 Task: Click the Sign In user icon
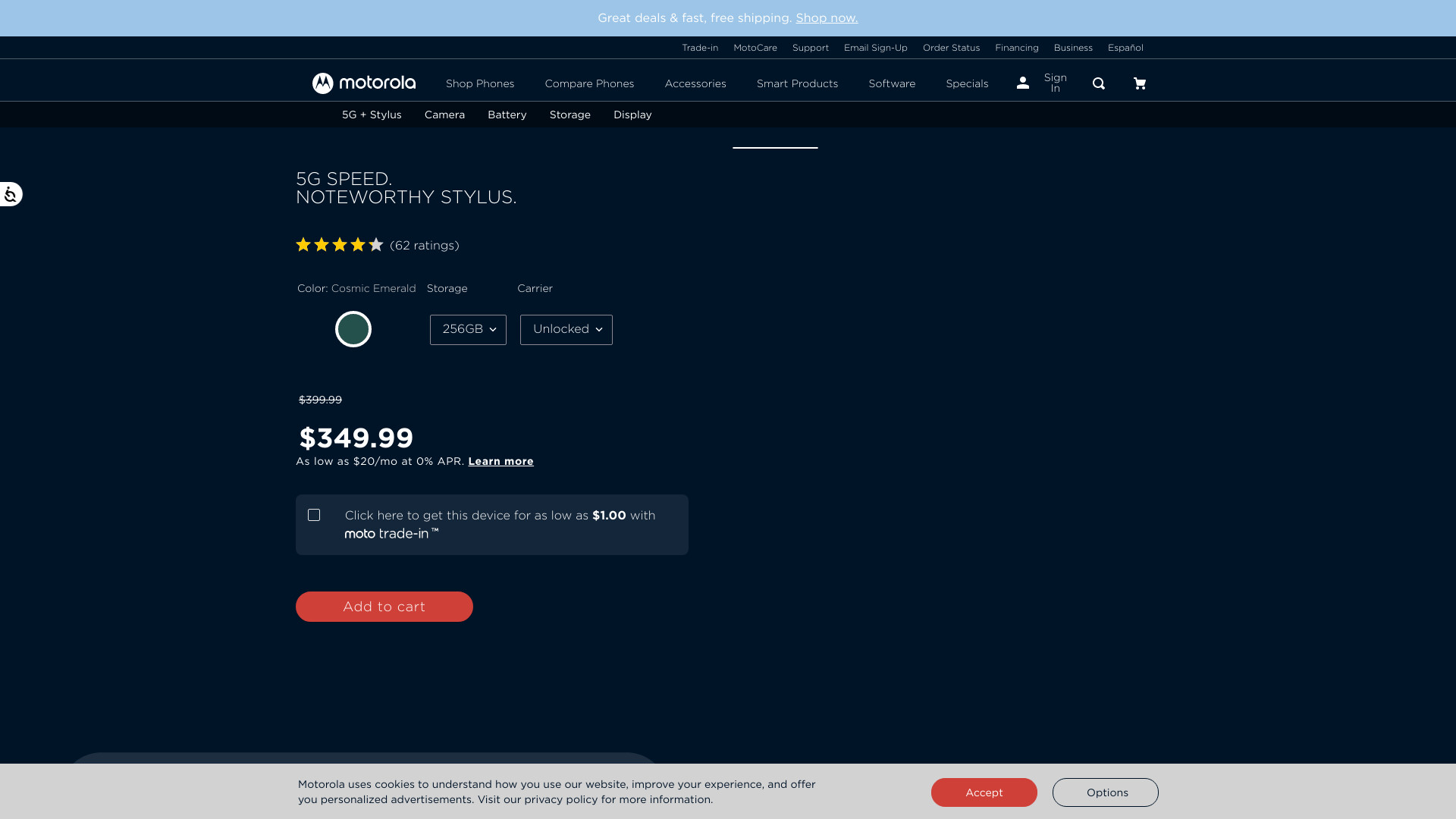1023,83
